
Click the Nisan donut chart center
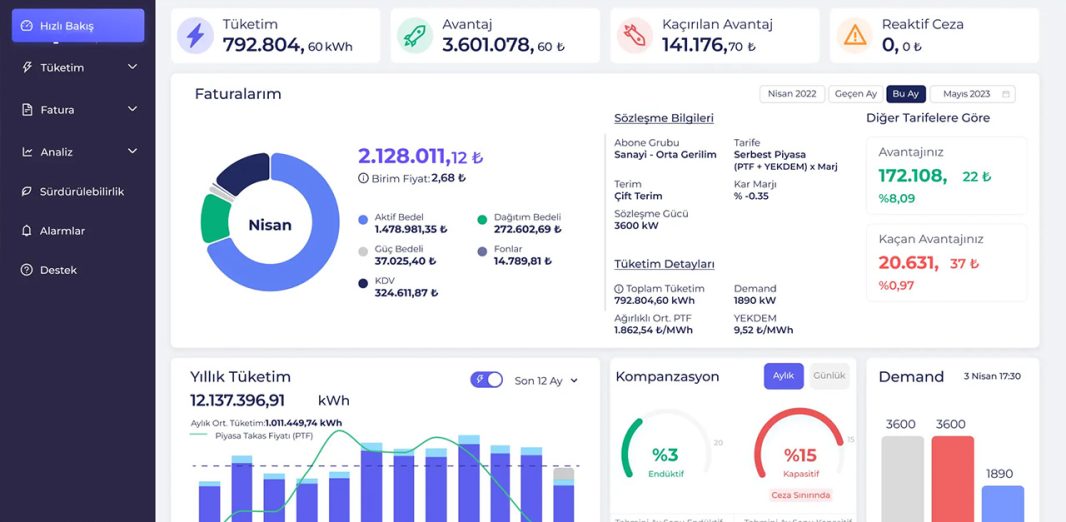[270, 224]
